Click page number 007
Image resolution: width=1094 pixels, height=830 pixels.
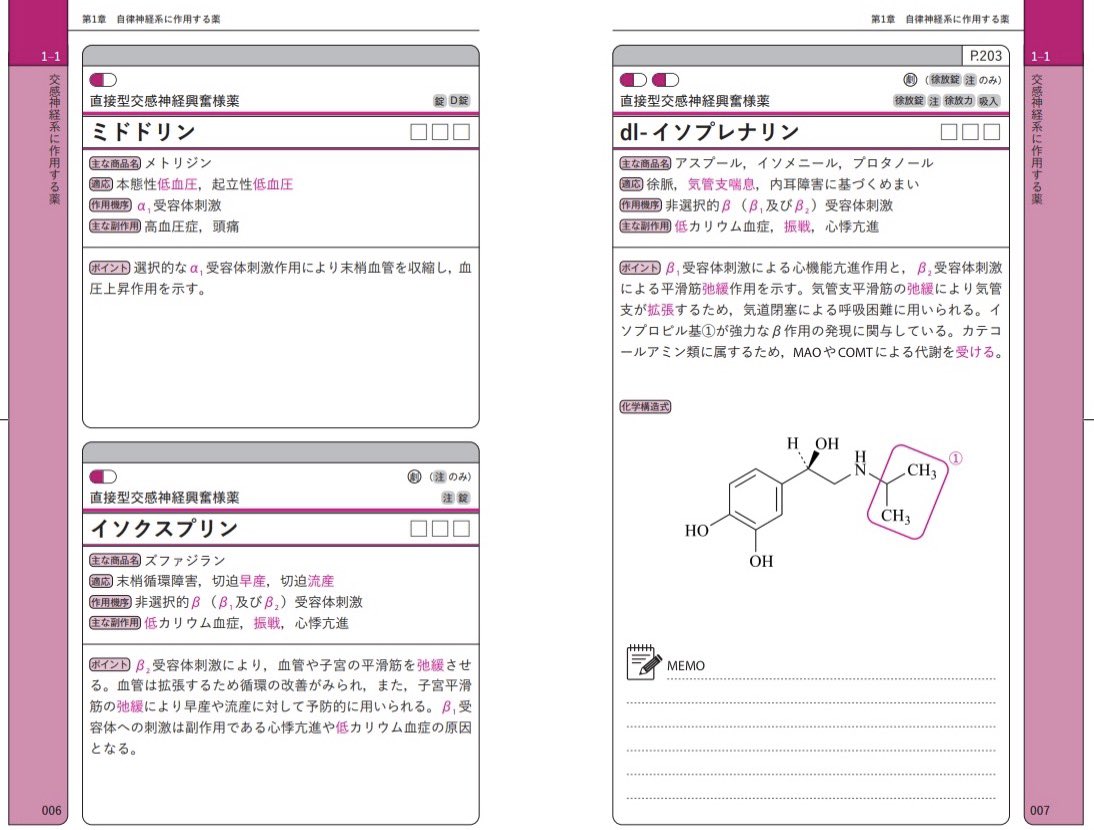click(x=1040, y=810)
